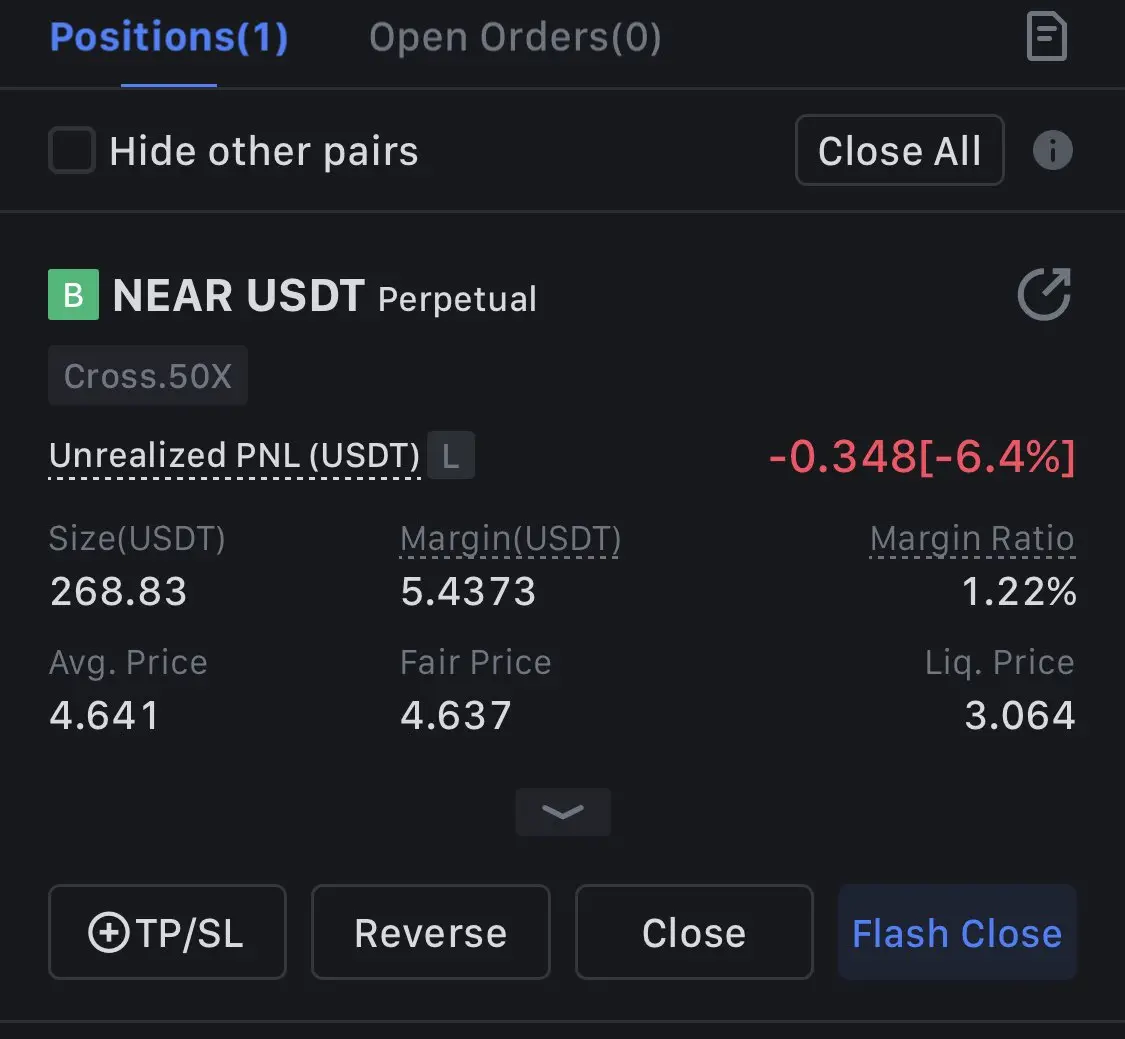Click the L badge next to Unrealized PNL

(451, 455)
